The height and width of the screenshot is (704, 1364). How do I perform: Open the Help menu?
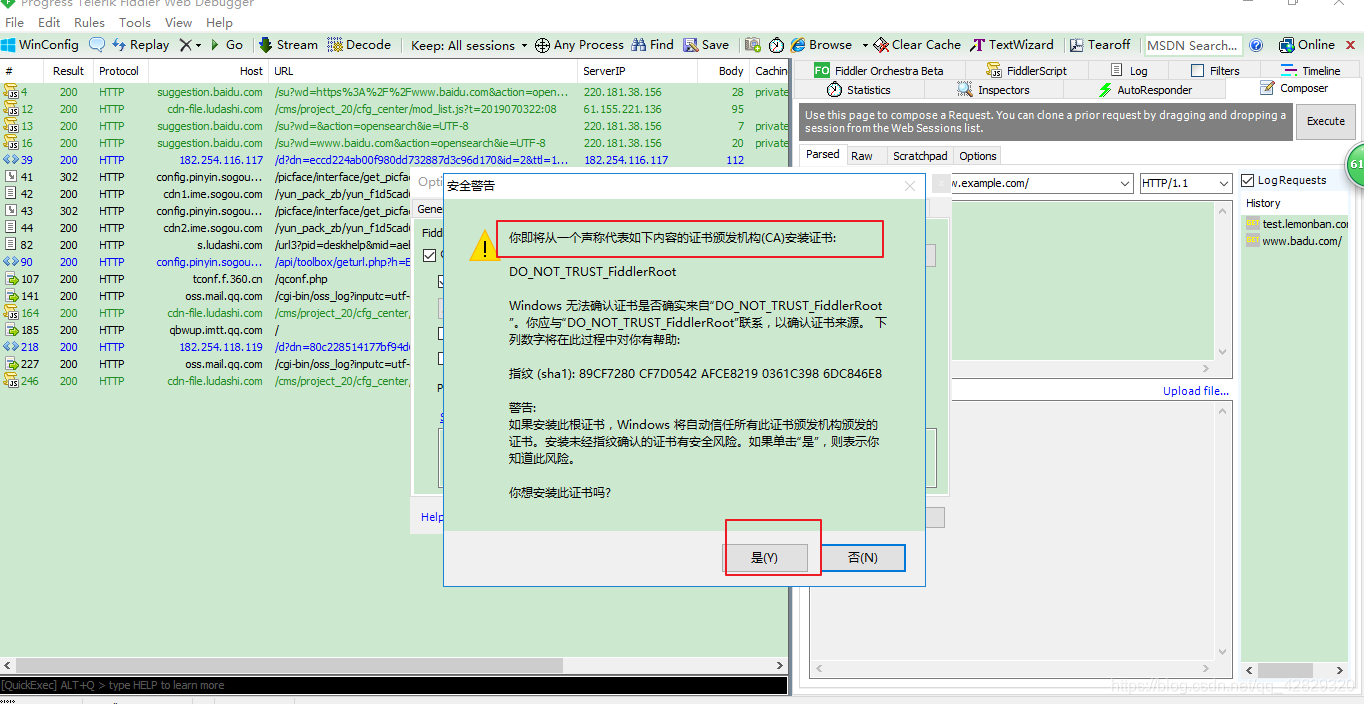pyautogui.click(x=219, y=22)
